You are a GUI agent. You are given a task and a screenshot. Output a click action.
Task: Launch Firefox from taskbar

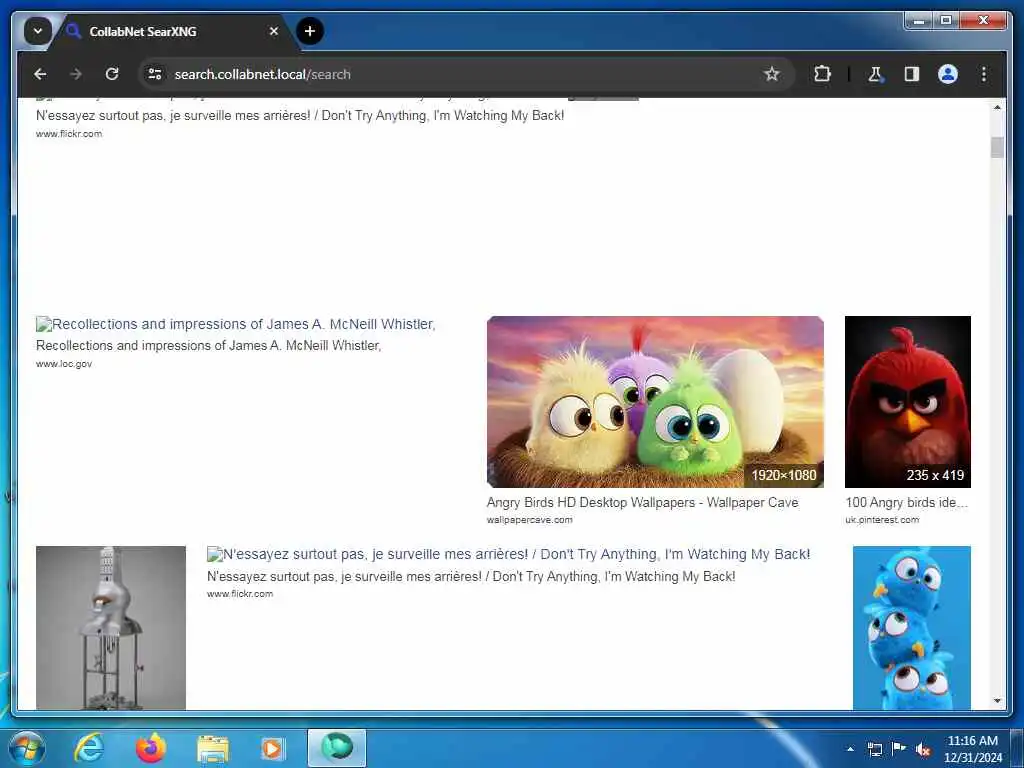click(151, 748)
